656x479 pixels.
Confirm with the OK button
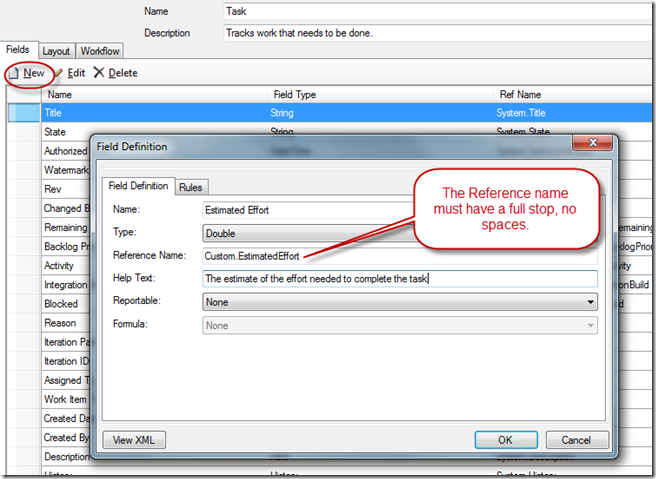click(506, 440)
